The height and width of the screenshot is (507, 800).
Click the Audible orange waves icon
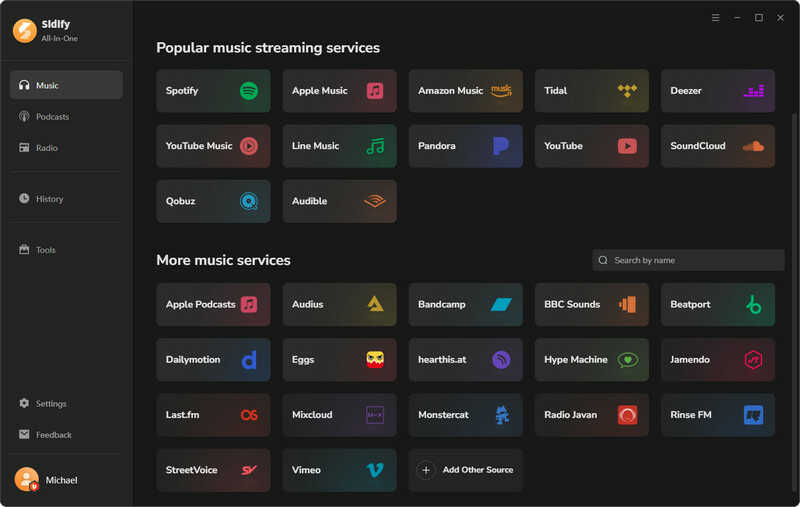click(374, 201)
